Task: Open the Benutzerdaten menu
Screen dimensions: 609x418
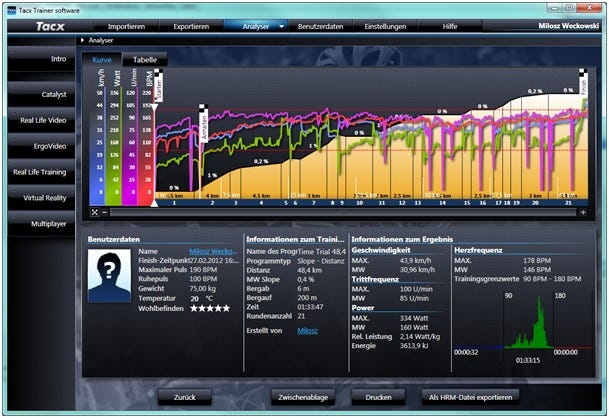Action: coord(320,26)
